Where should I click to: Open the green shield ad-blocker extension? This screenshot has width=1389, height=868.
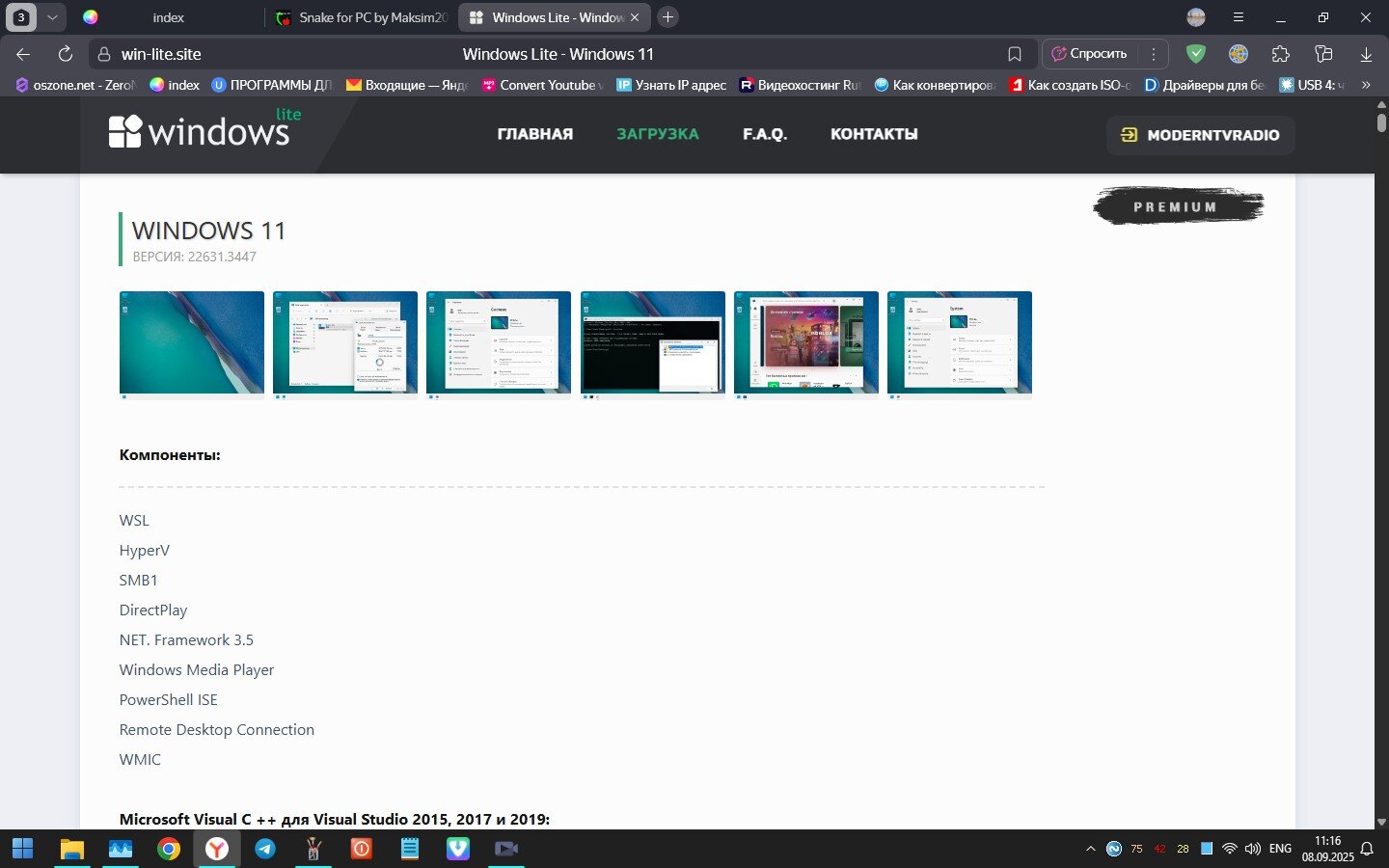click(1196, 54)
